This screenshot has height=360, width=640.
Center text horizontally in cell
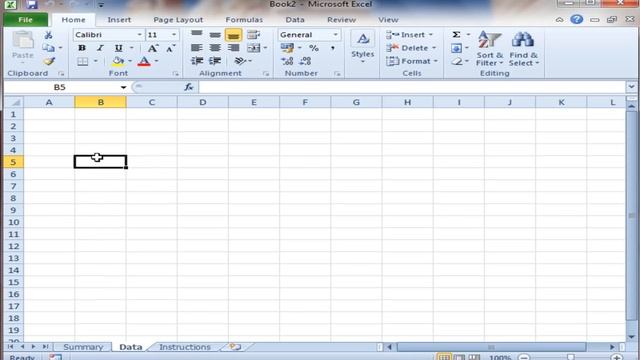click(215, 48)
